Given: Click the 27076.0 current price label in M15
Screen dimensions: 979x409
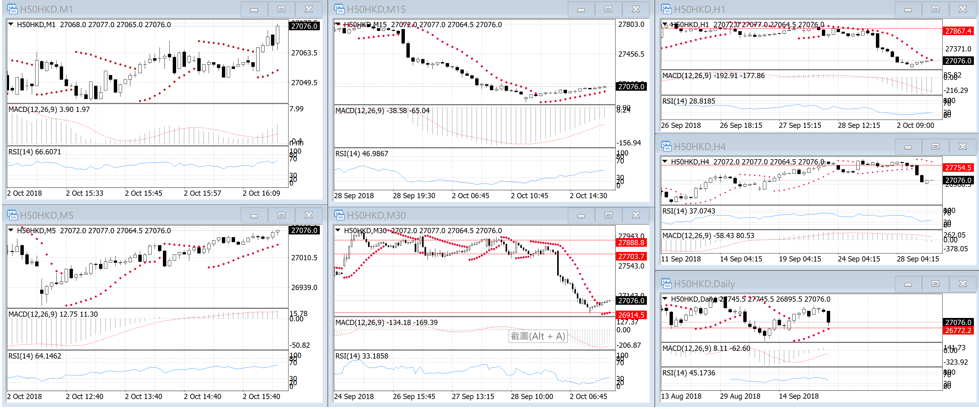Looking at the screenshot, I should coord(631,86).
